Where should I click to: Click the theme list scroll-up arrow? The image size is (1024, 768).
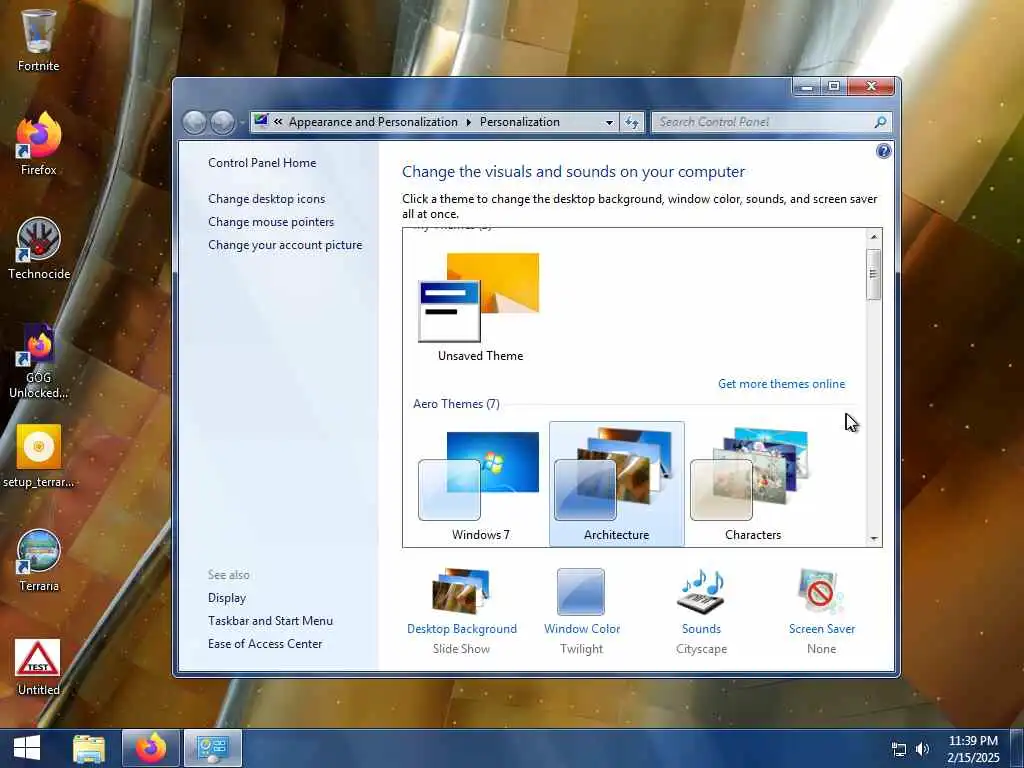click(873, 236)
